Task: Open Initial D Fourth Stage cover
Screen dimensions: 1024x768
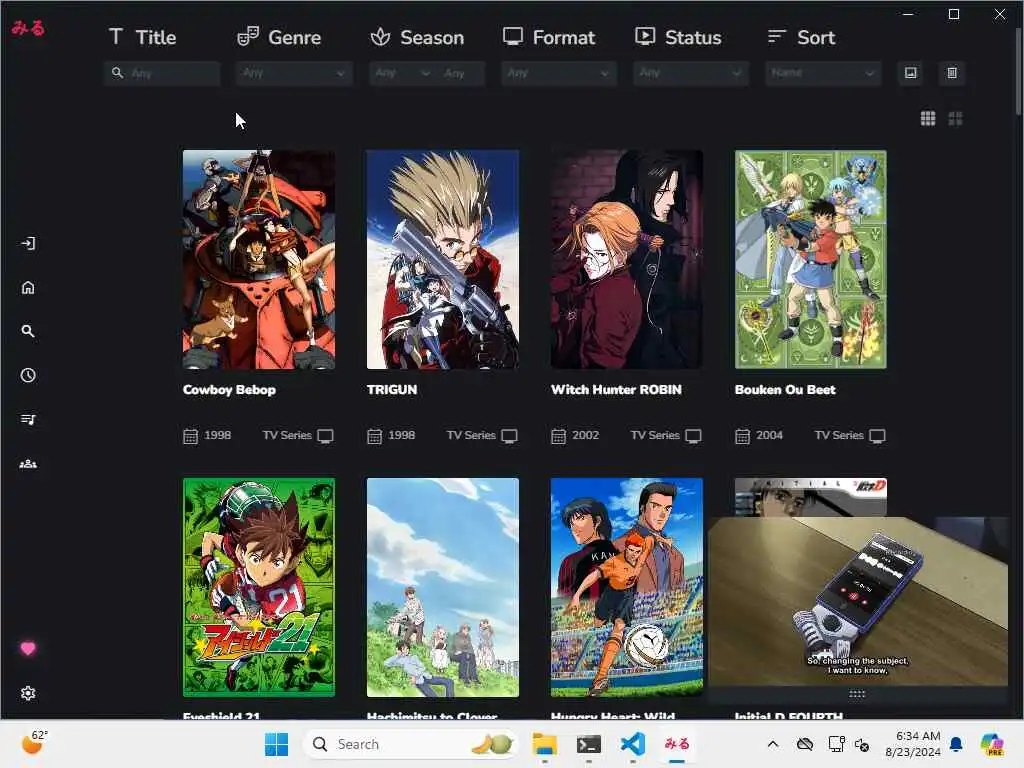Action: [810, 497]
